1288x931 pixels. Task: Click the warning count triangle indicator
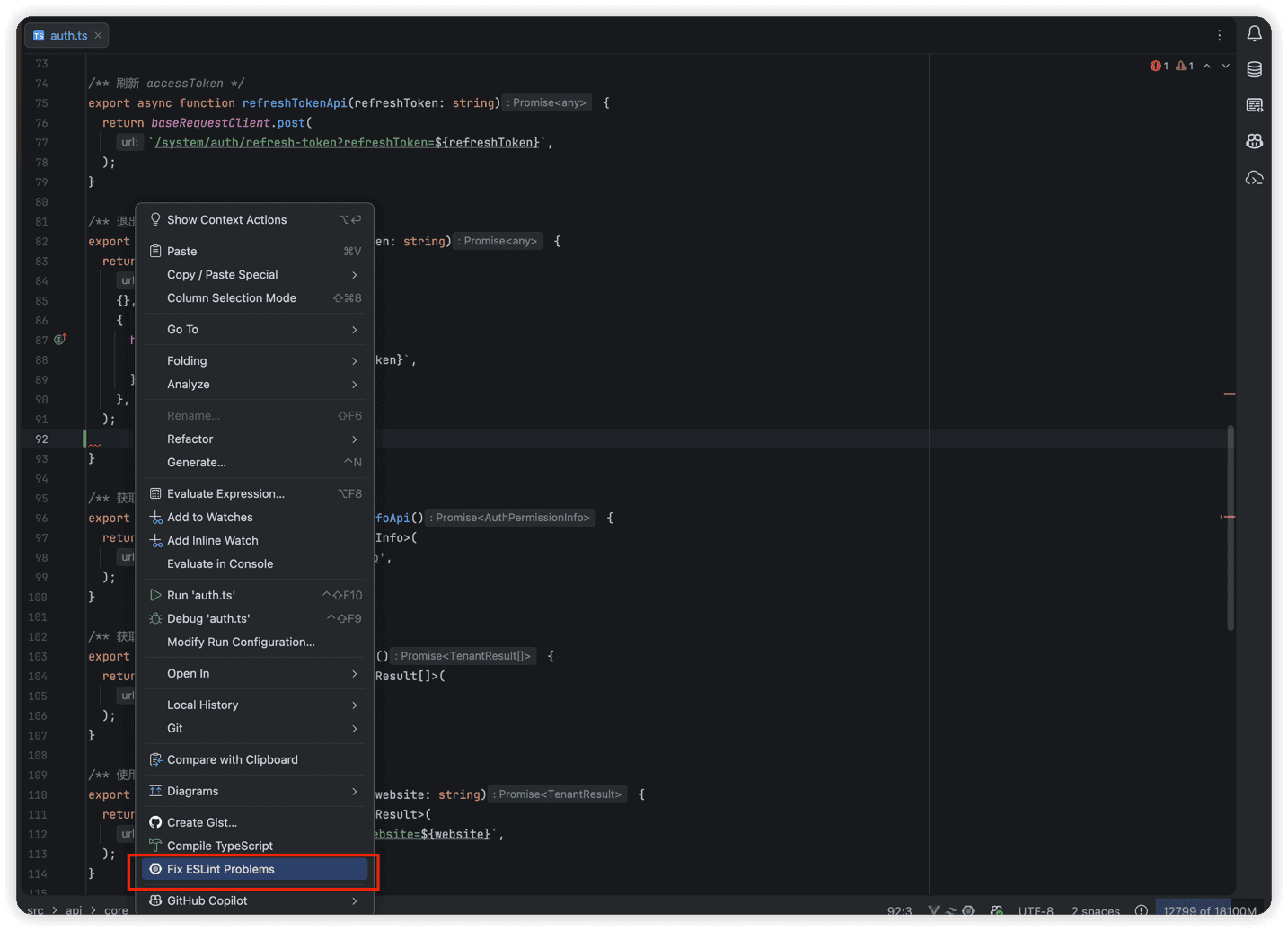coord(1185,66)
